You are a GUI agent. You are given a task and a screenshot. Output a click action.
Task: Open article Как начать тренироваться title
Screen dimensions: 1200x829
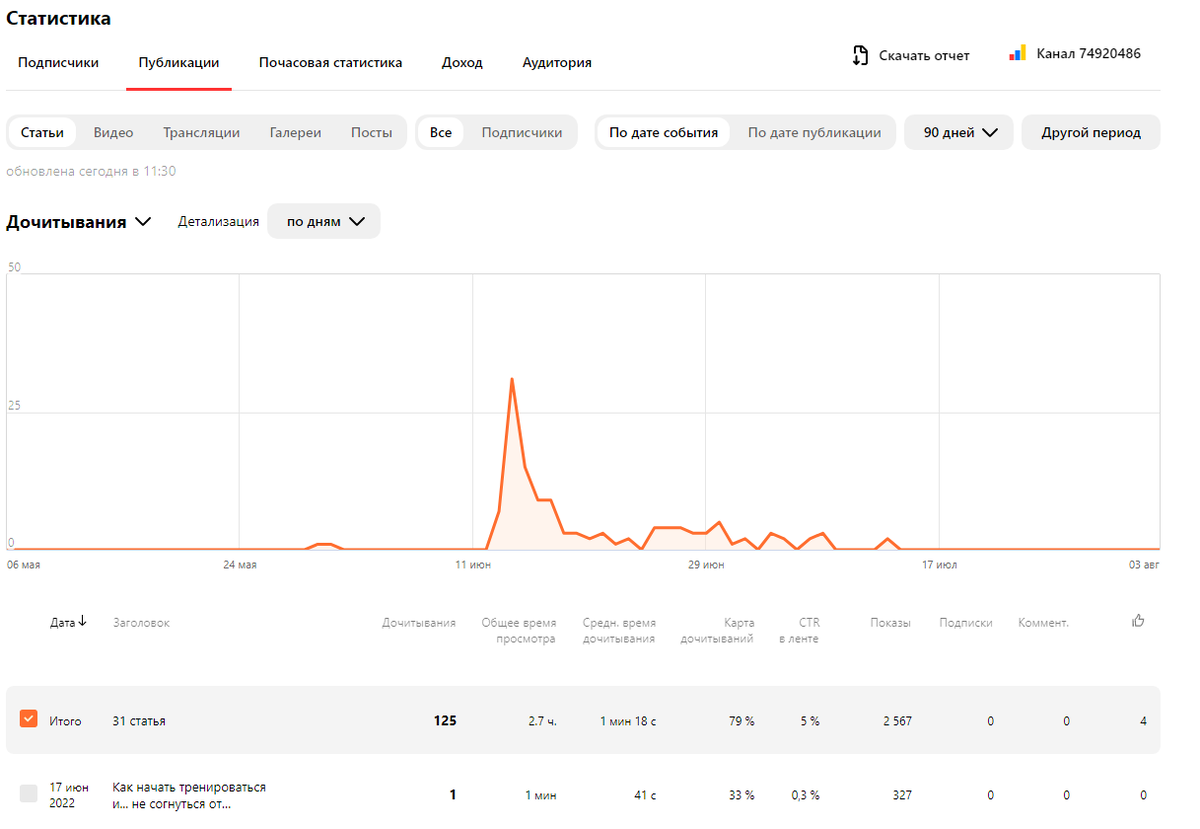click(x=189, y=795)
